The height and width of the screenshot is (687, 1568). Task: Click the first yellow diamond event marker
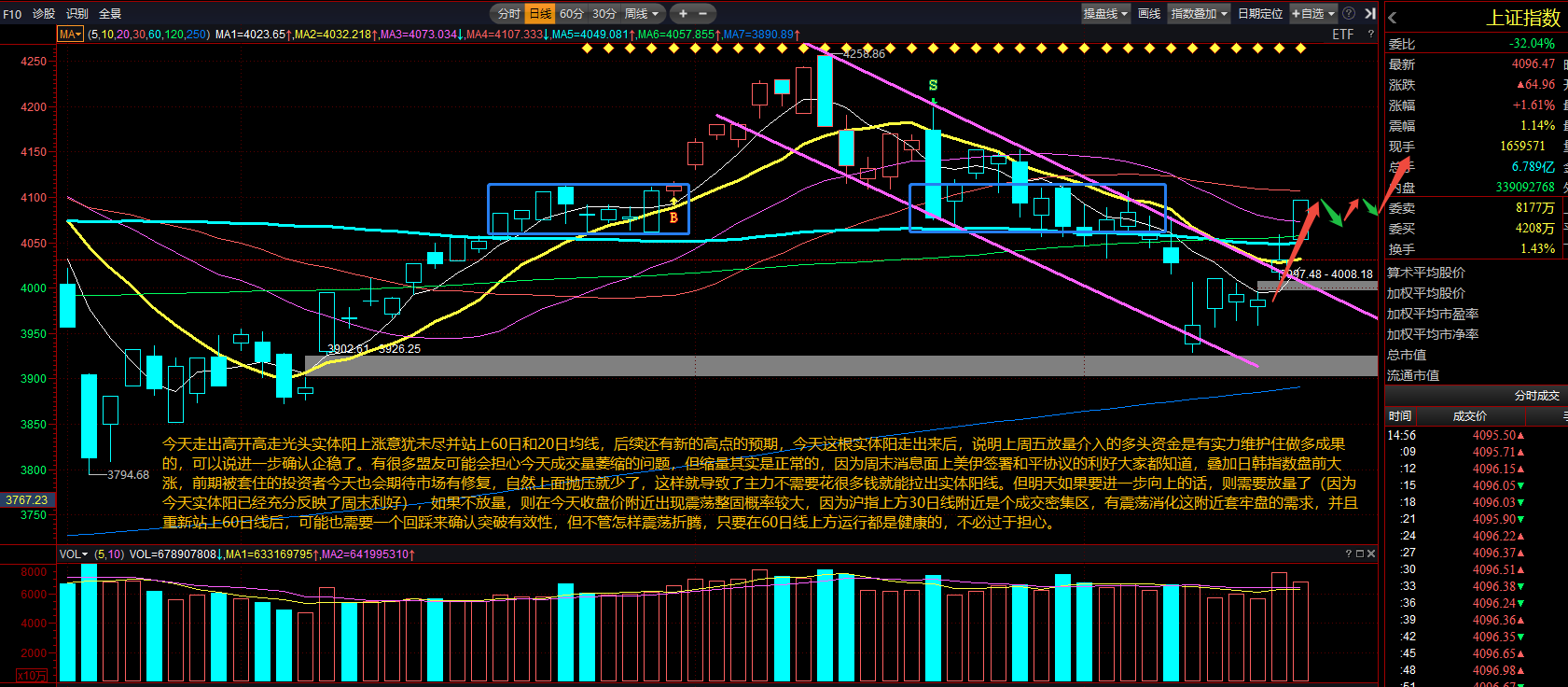click(x=587, y=48)
